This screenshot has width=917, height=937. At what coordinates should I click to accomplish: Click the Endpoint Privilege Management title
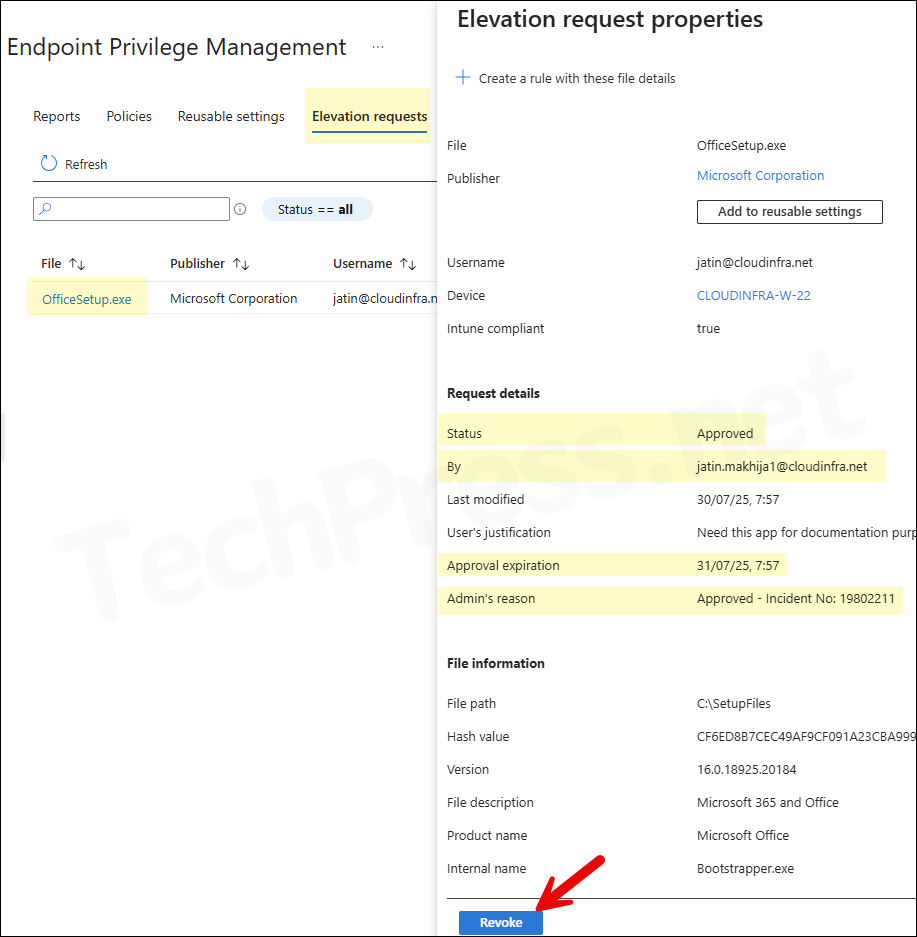point(177,47)
